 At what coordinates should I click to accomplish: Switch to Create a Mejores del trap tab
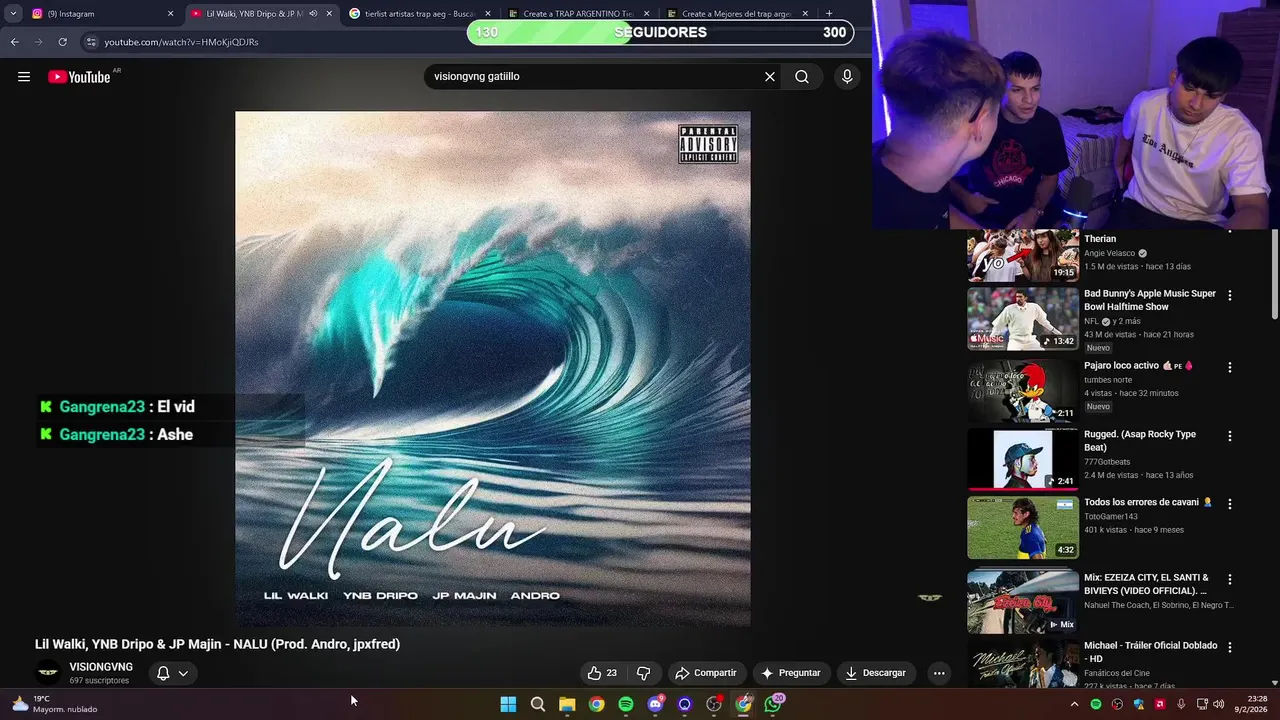pyautogui.click(x=737, y=14)
